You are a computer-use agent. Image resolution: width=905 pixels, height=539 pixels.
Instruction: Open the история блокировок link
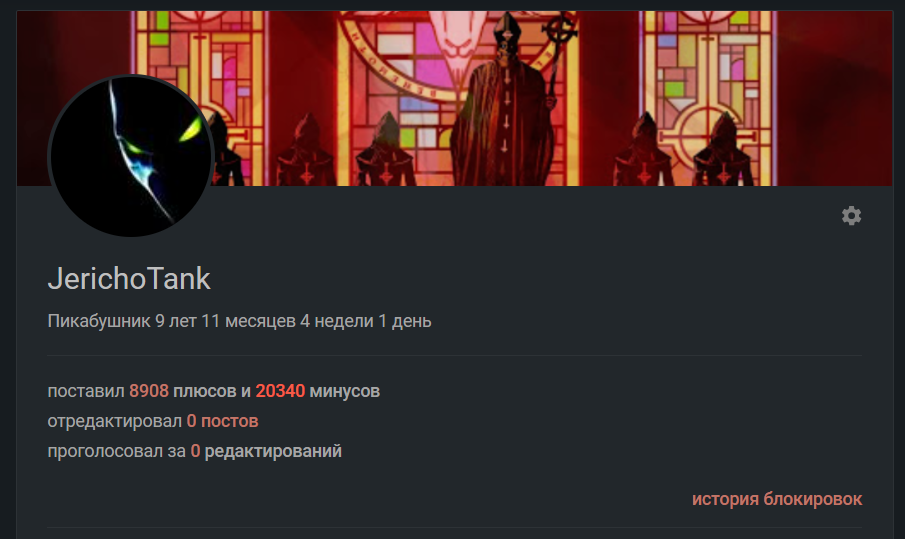tap(777, 499)
